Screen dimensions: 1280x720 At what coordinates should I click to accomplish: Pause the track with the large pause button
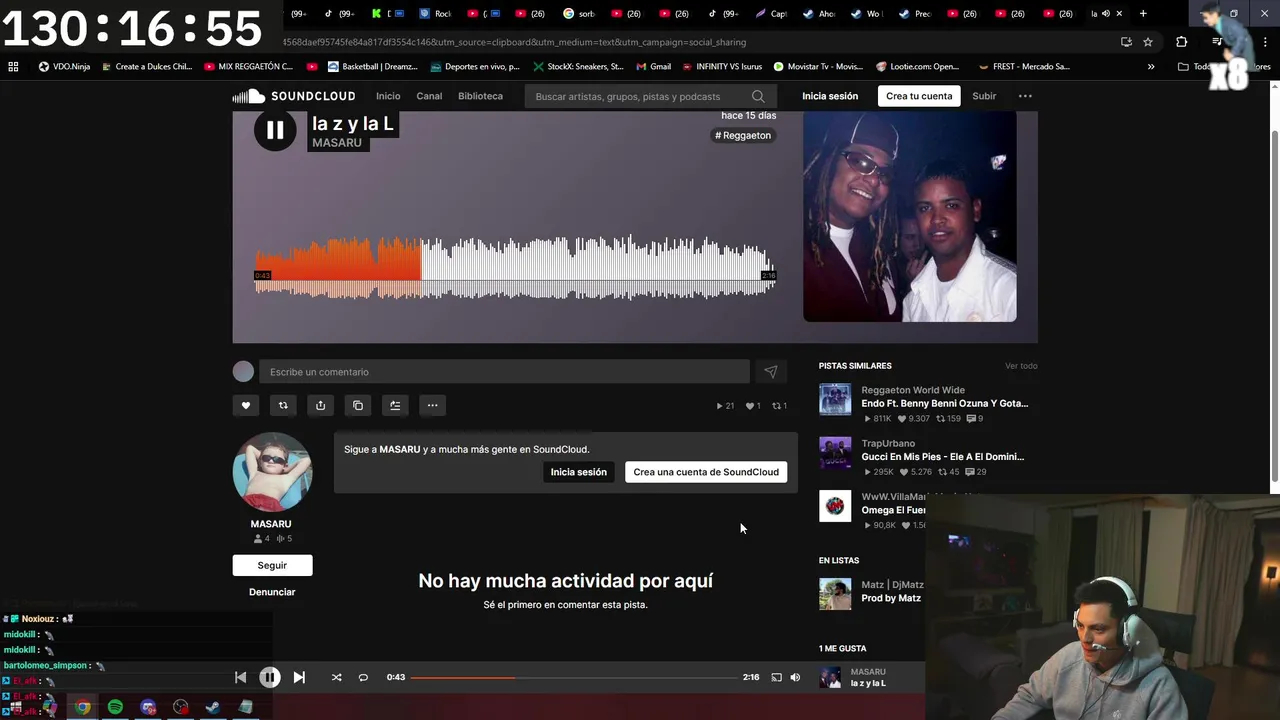275,130
